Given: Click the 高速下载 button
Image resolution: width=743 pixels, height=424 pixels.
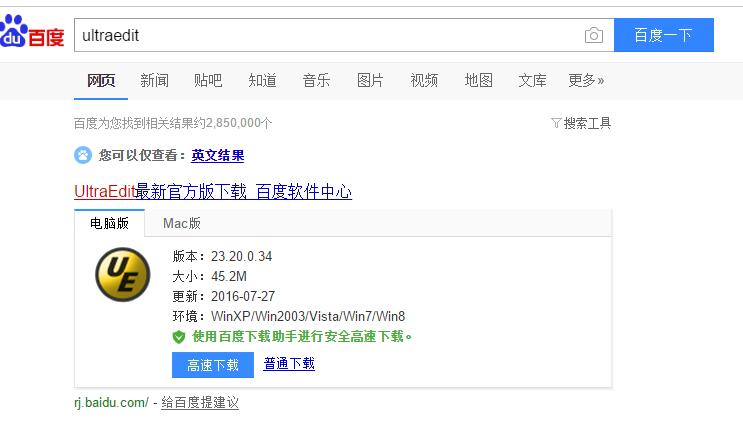Looking at the screenshot, I should tap(213, 365).
